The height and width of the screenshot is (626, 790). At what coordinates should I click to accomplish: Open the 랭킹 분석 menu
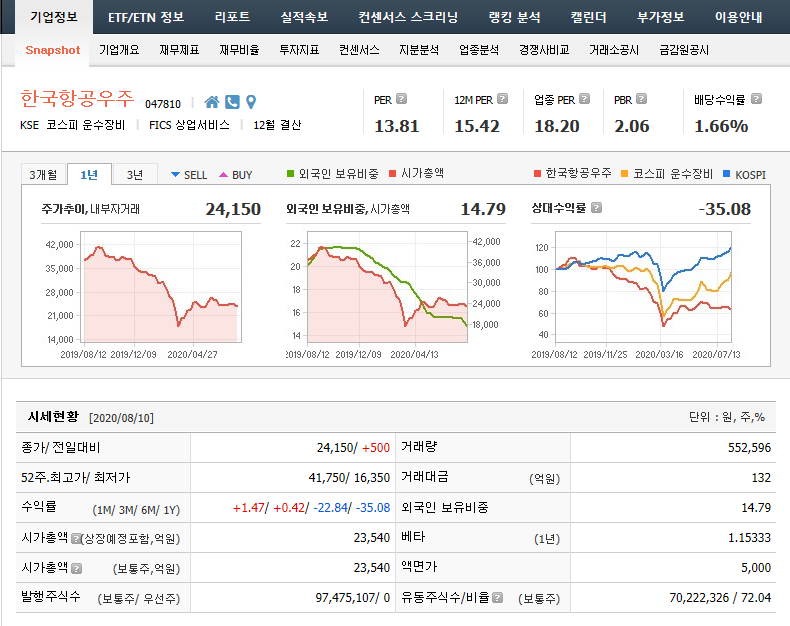pyautogui.click(x=514, y=17)
